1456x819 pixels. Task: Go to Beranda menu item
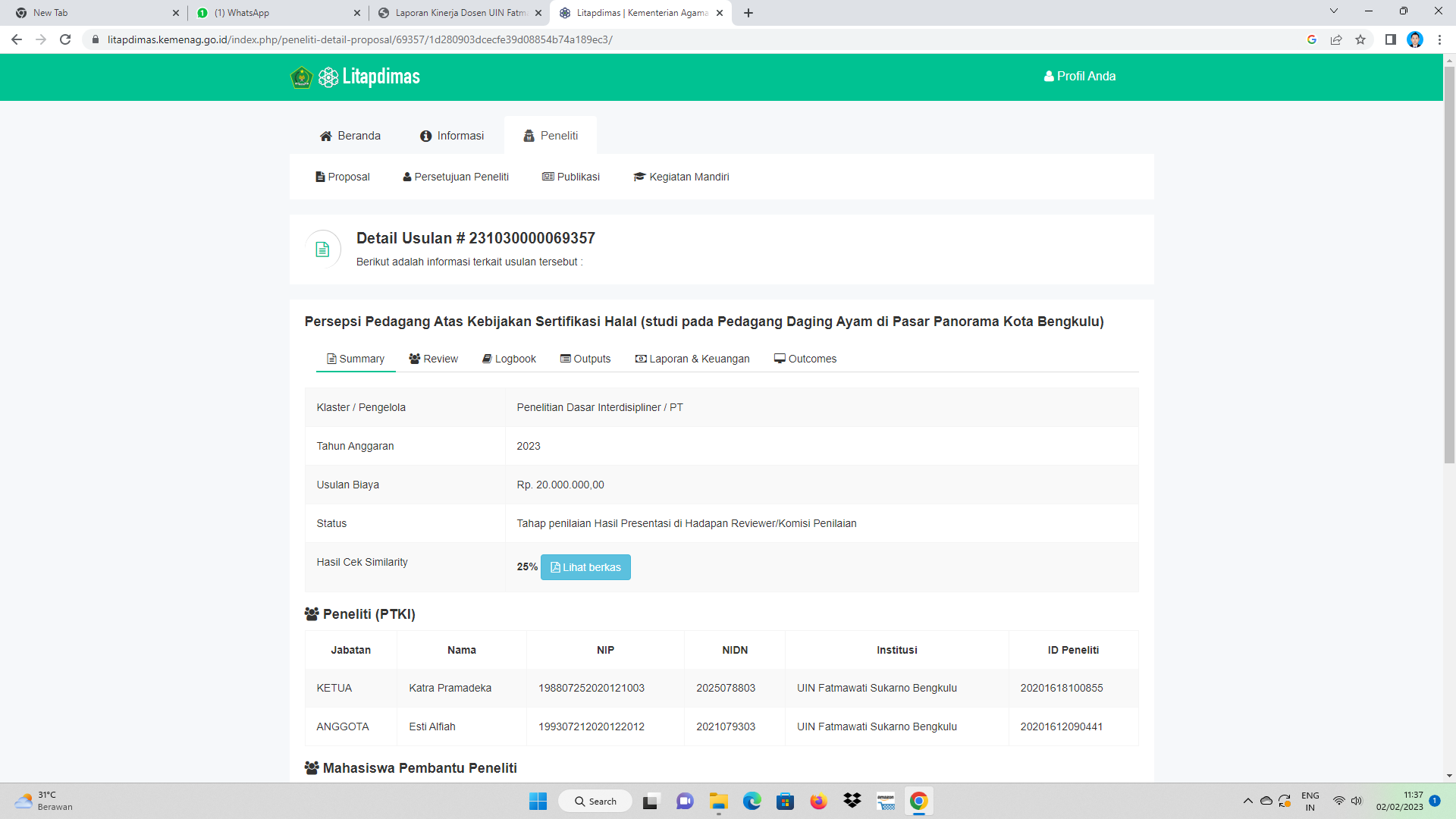coord(350,136)
